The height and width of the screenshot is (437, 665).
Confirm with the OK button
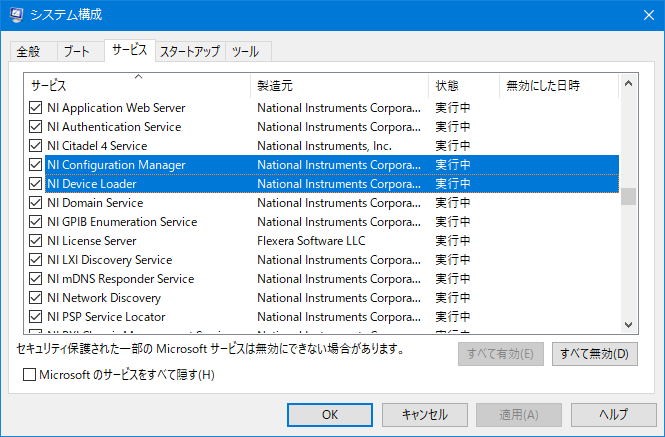[x=330, y=415]
